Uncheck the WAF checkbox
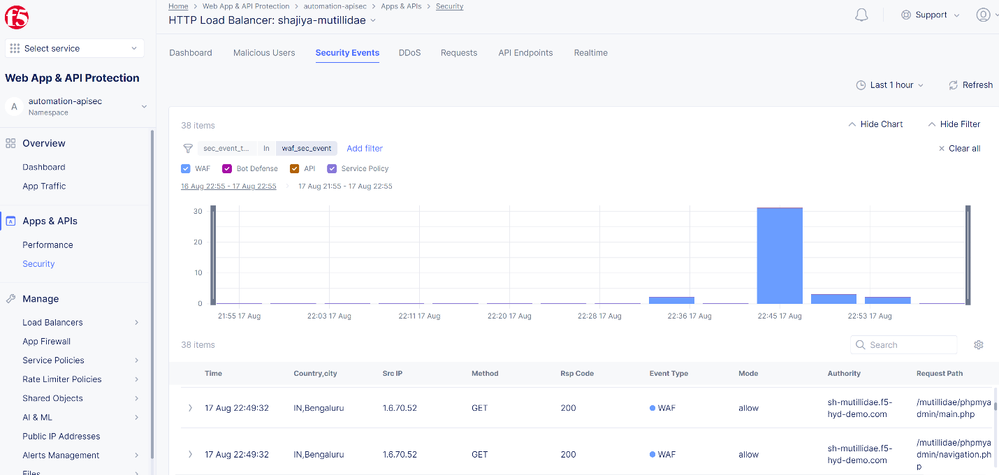999x475 pixels. [x=186, y=169]
